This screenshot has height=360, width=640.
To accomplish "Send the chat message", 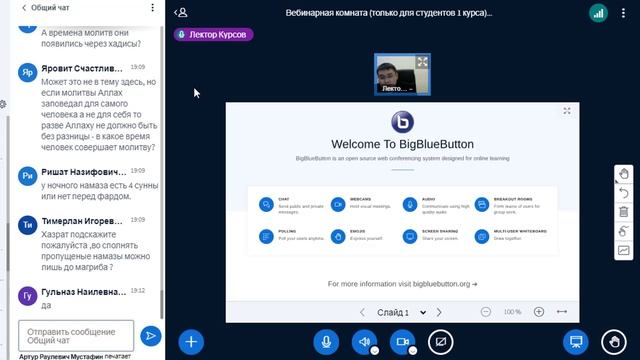I will pyautogui.click(x=151, y=336).
